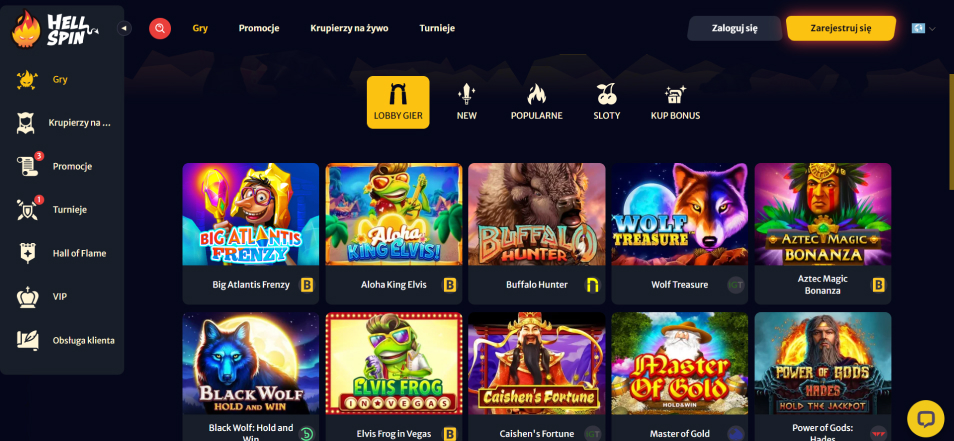954x441 pixels.
Task: Open Krupierzy na żywo in the top menu
Action: pos(349,28)
